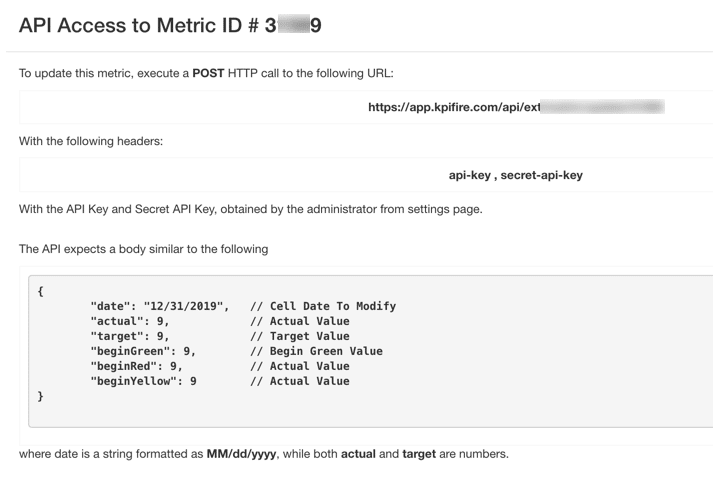The height and width of the screenshot is (488, 713).
Task: Click the kpifire API URL text
Action: 455,107
